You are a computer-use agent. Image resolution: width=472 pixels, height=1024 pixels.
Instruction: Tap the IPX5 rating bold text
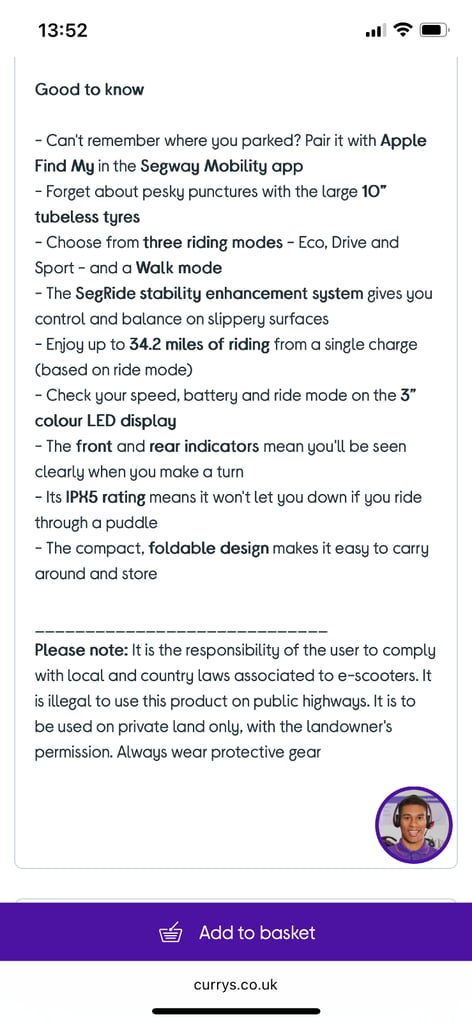coord(106,498)
